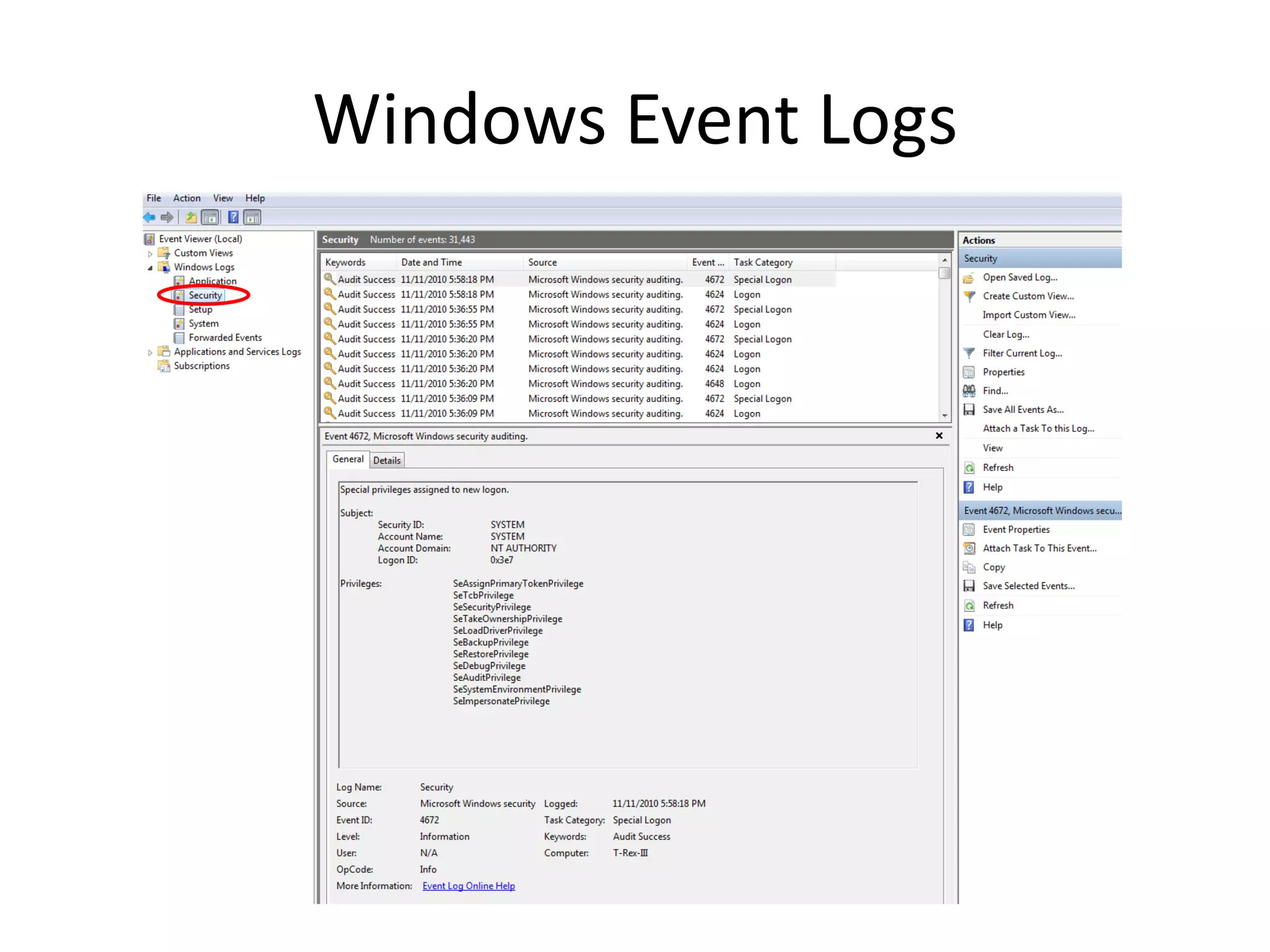Click the Event Viewer (Local) root icon
This screenshot has width=1270, height=952.
tap(149, 239)
